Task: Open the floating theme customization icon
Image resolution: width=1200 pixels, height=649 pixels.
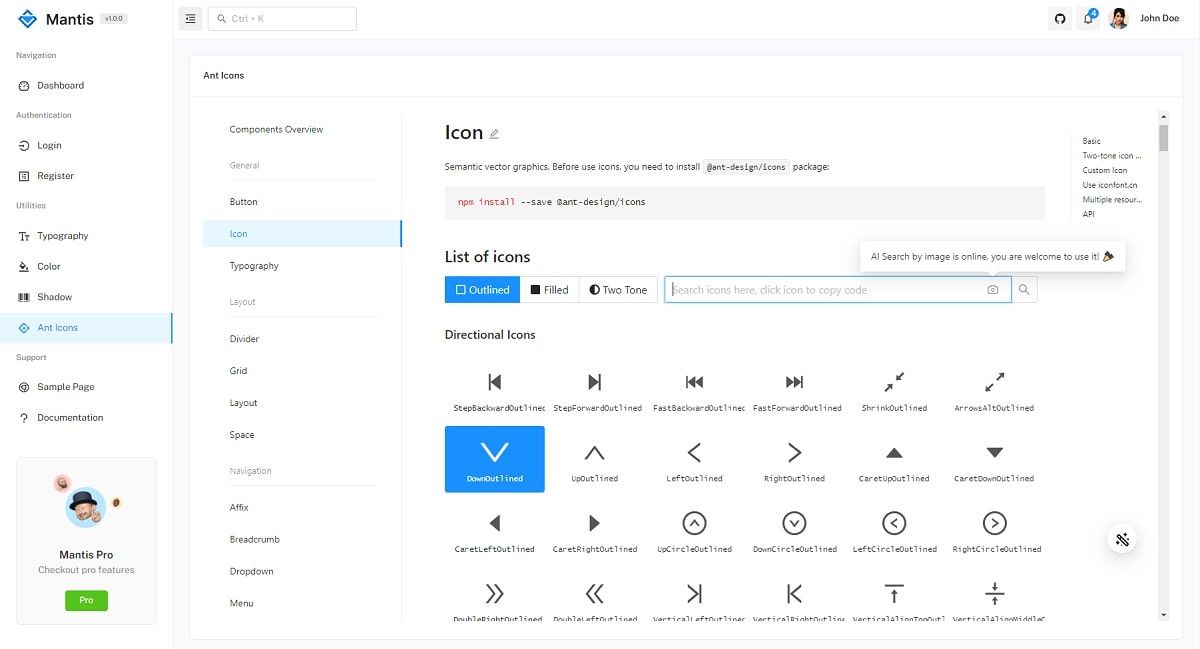Action: (x=1121, y=539)
